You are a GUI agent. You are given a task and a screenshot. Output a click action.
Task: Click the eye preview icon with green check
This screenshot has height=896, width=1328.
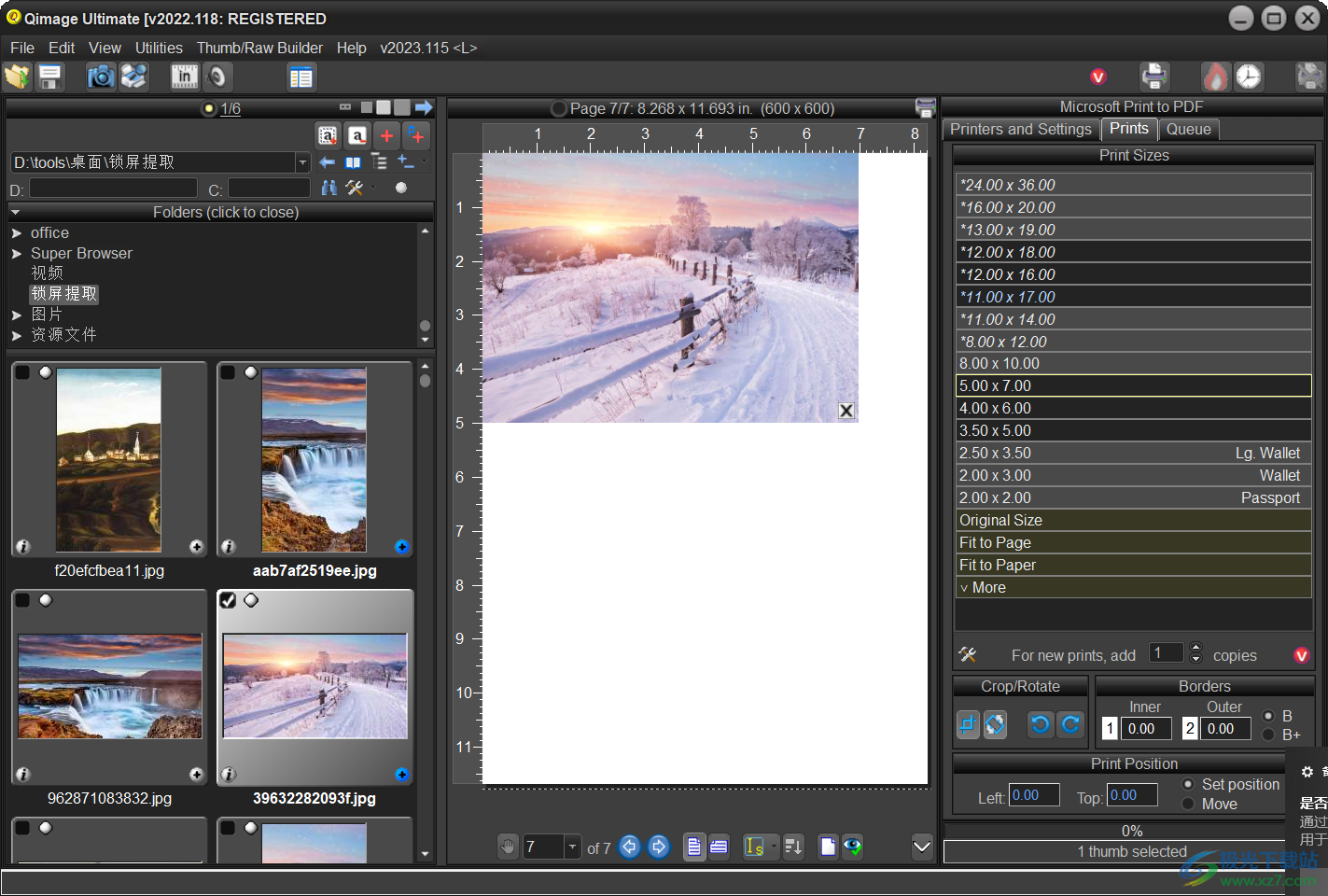pyautogui.click(x=852, y=847)
